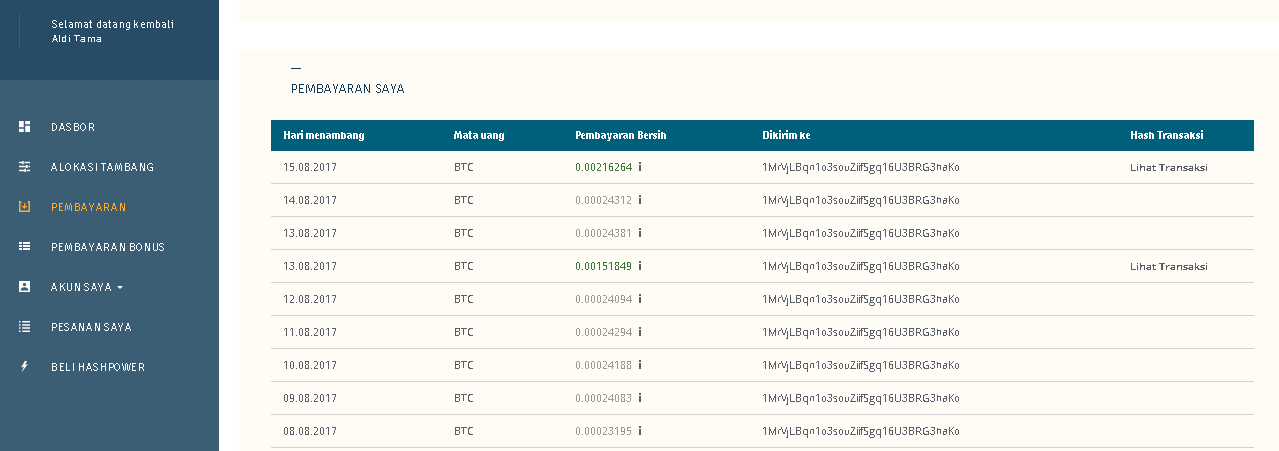The width and height of the screenshot is (1279, 451).
Task: Select the wallet address in 12.08.2017 row
Action: pyautogui.click(x=860, y=299)
